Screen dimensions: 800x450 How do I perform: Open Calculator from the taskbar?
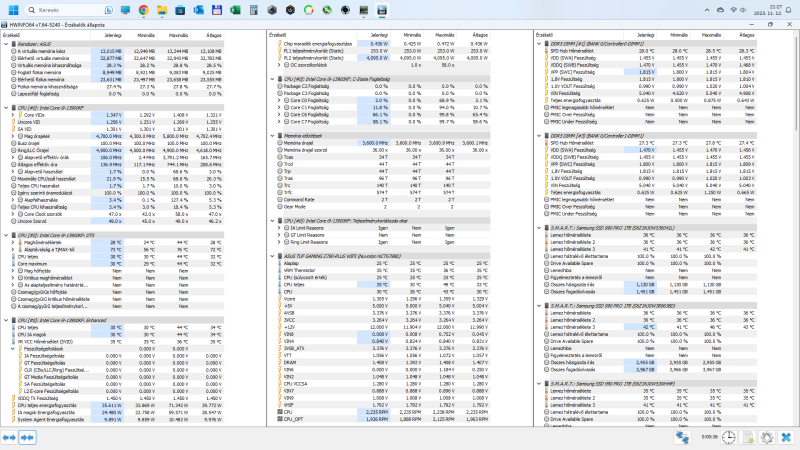click(x=254, y=10)
